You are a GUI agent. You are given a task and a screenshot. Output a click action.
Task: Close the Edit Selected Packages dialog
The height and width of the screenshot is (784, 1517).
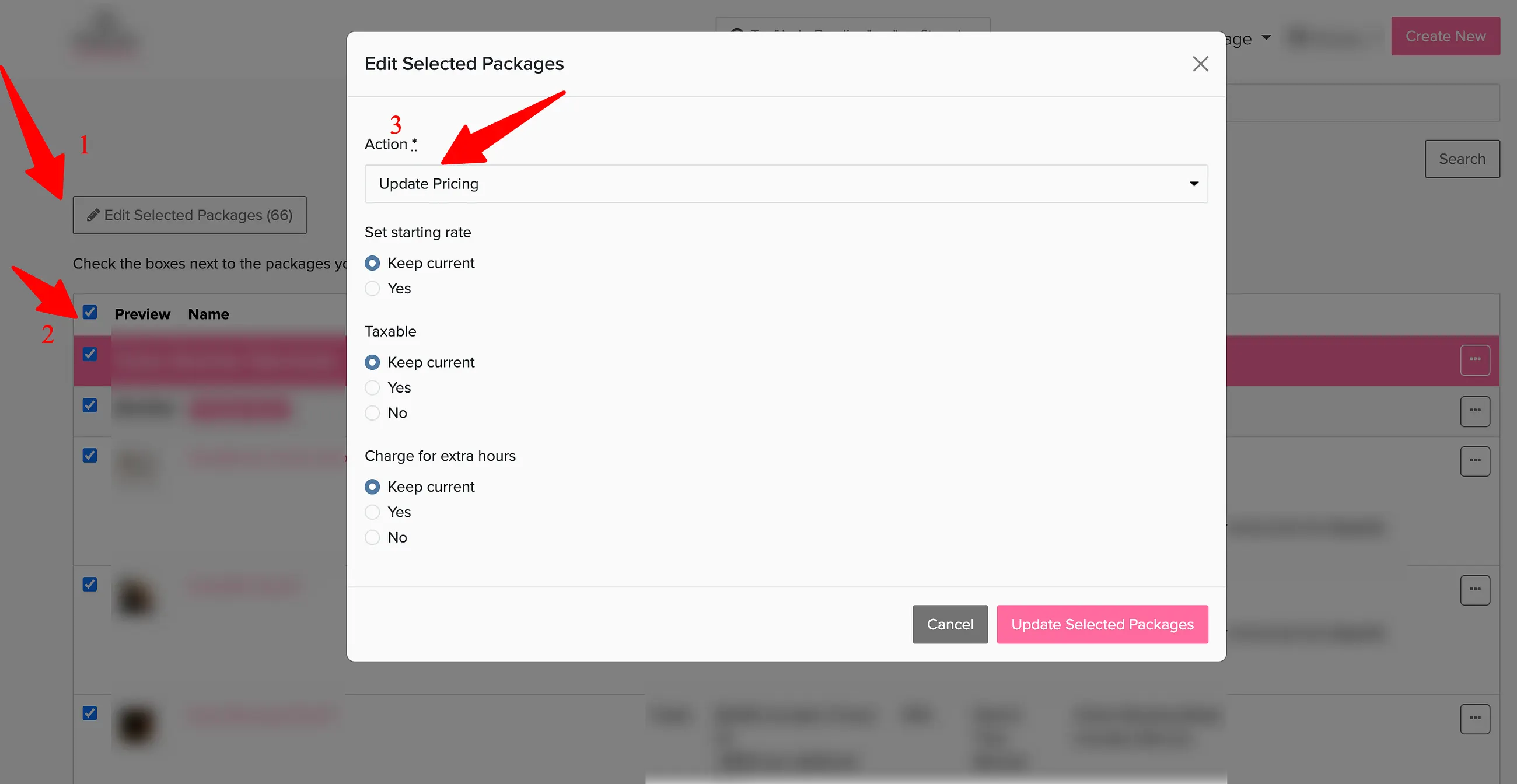[1200, 64]
